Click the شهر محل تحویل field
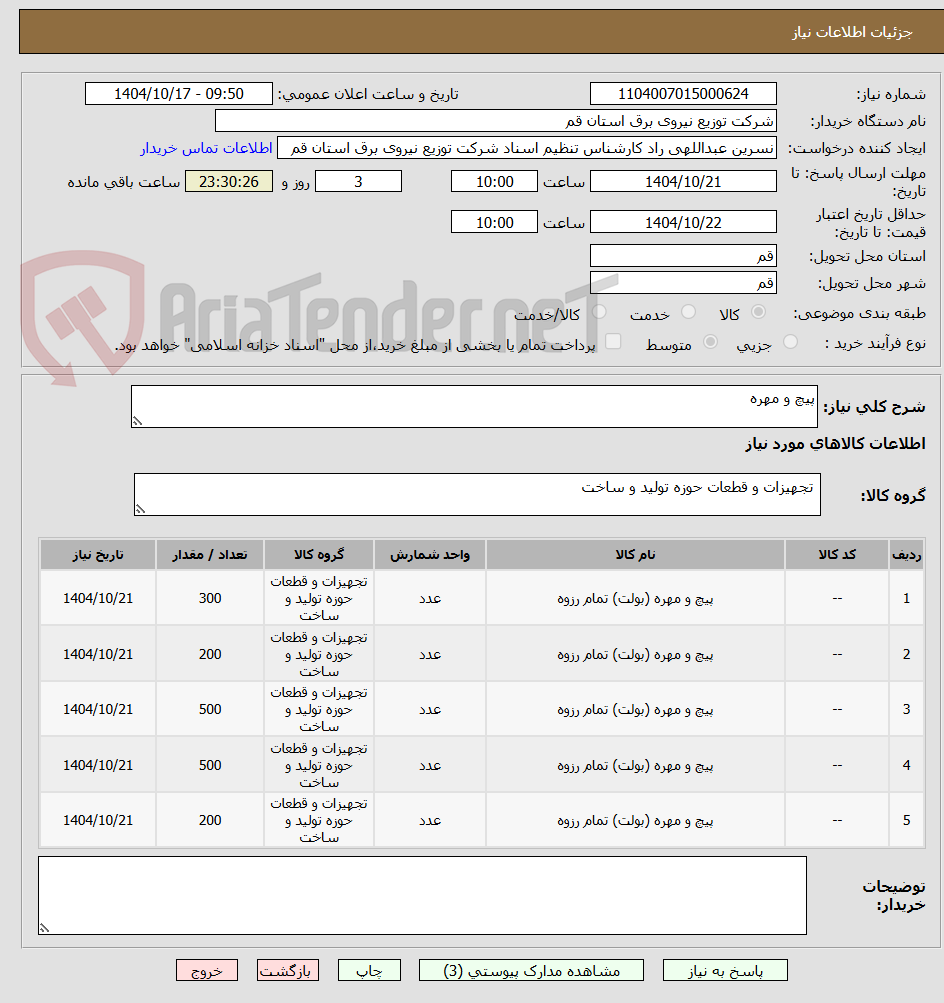Image resolution: width=944 pixels, height=1003 pixels. click(x=683, y=283)
